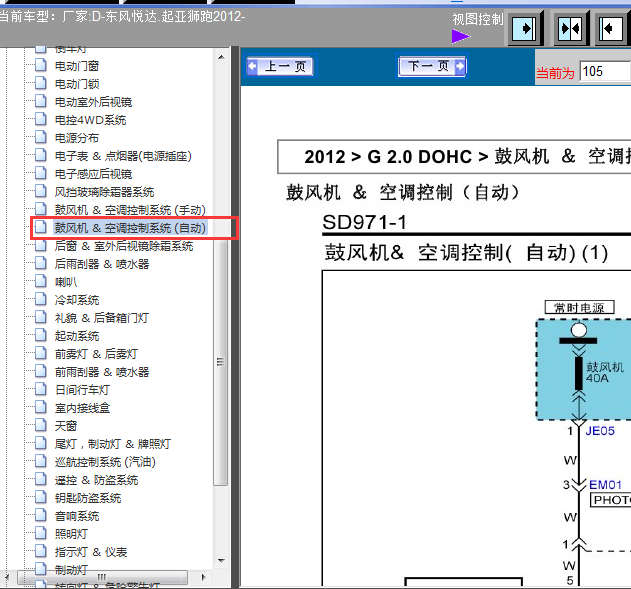Open the 电动门窗 tree entry

[x=77, y=66]
